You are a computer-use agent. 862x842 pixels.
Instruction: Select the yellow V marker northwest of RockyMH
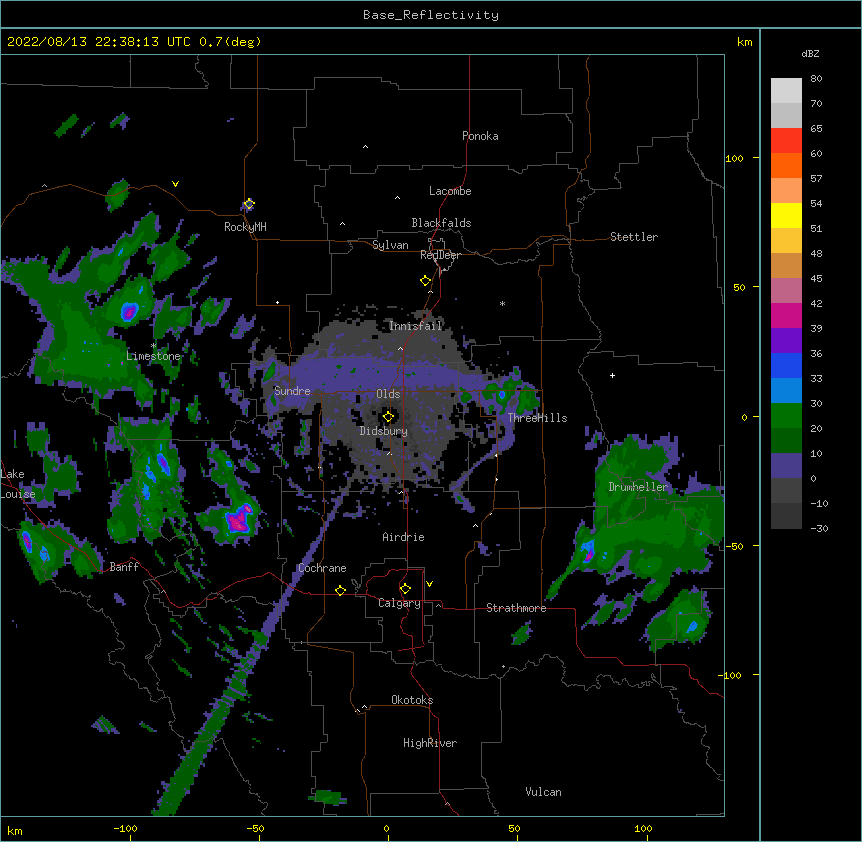(x=175, y=184)
